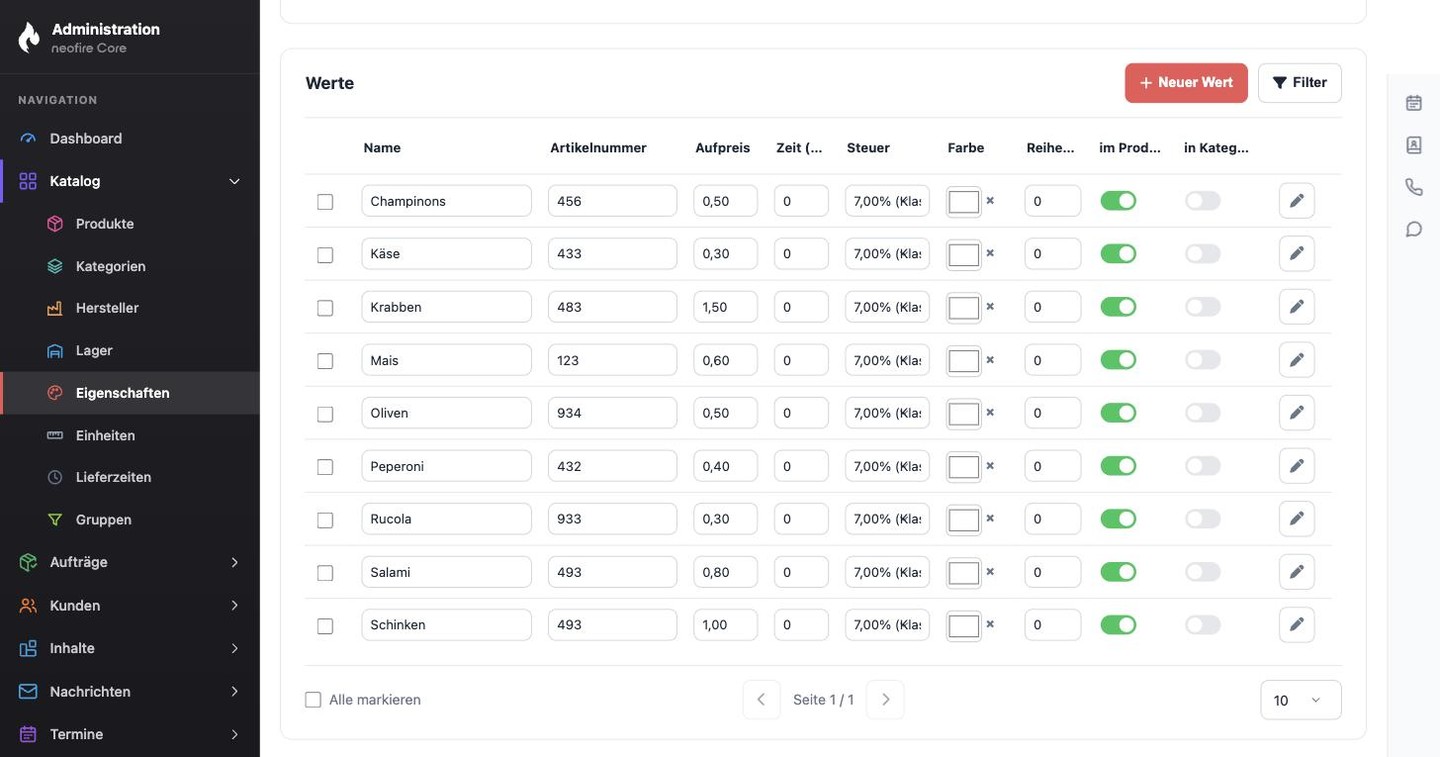1440x757 pixels.
Task: Open the page size dropdown showing 10
Action: (x=1301, y=700)
